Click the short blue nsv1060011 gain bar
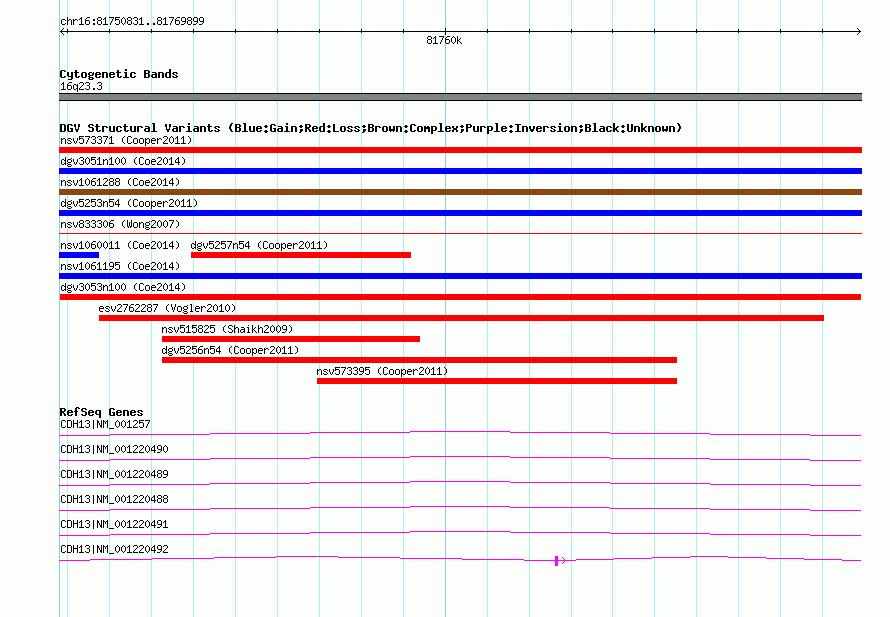This screenshot has width=890, height=617. [79, 255]
